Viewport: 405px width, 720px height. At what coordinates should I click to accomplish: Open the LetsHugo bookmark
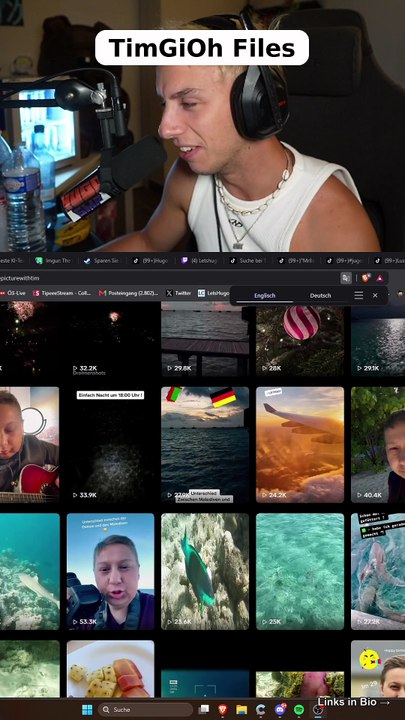[x=213, y=293]
